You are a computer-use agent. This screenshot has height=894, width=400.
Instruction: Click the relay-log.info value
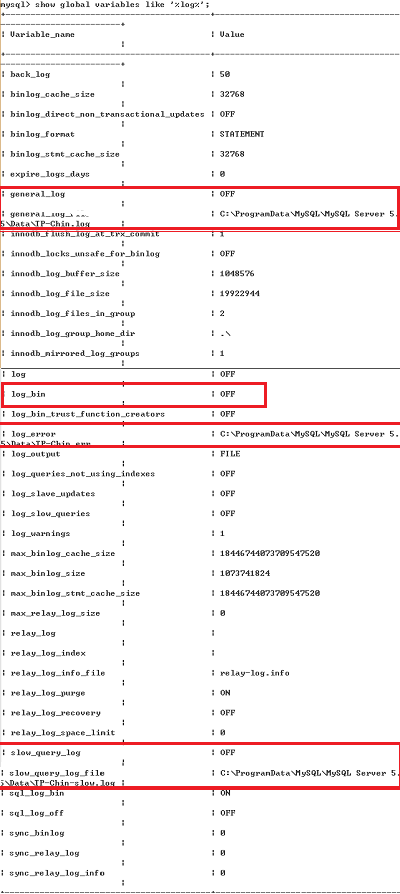[254, 673]
